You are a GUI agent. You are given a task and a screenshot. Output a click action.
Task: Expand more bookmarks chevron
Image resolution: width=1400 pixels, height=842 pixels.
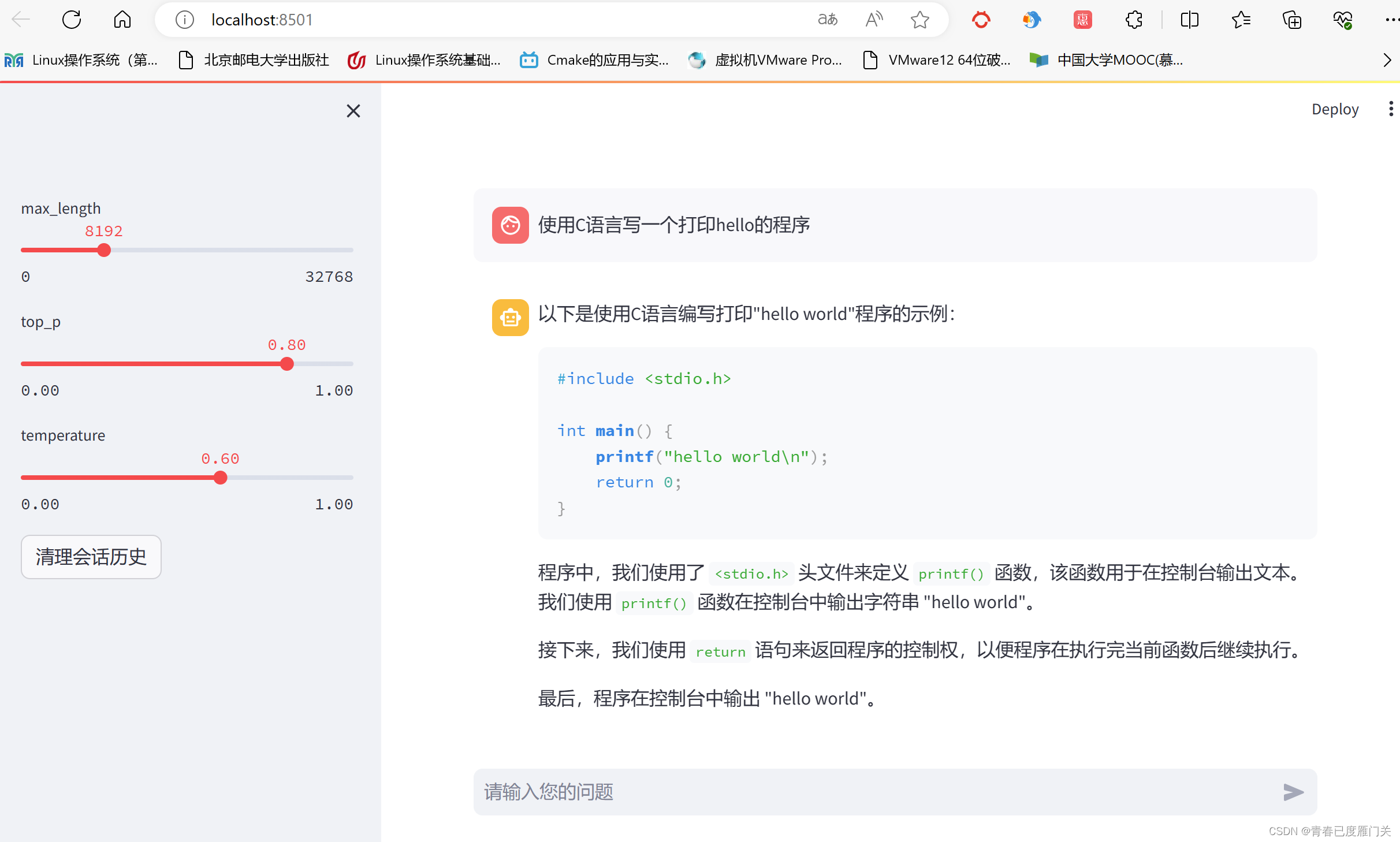tap(1387, 60)
